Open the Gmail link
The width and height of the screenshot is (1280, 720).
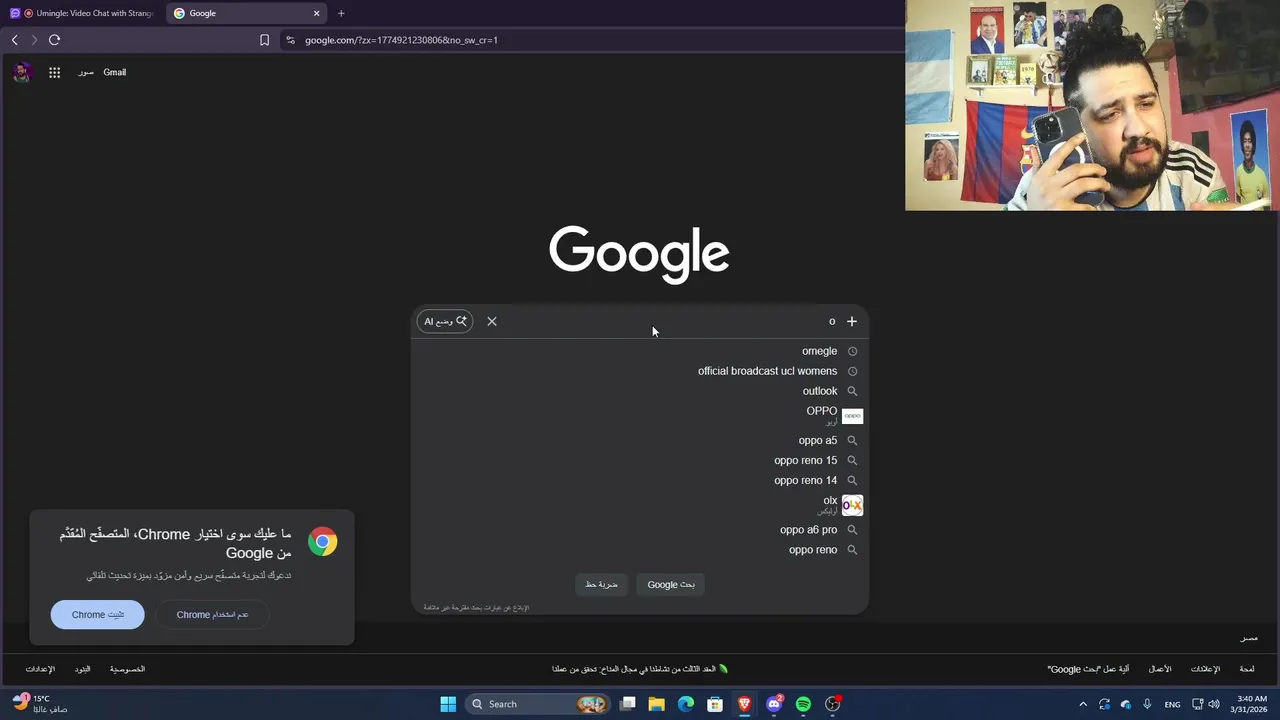(114, 72)
